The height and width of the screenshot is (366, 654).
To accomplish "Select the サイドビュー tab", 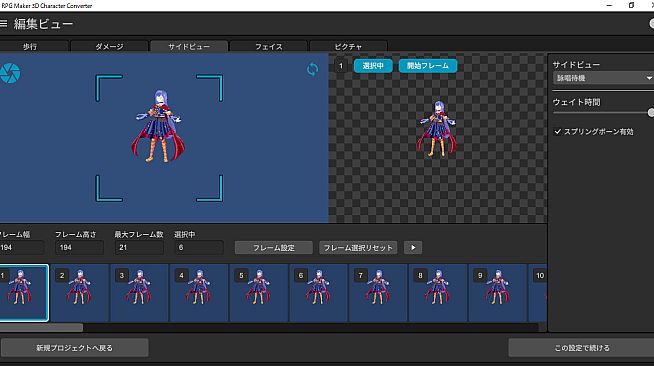I will tap(189, 47).
